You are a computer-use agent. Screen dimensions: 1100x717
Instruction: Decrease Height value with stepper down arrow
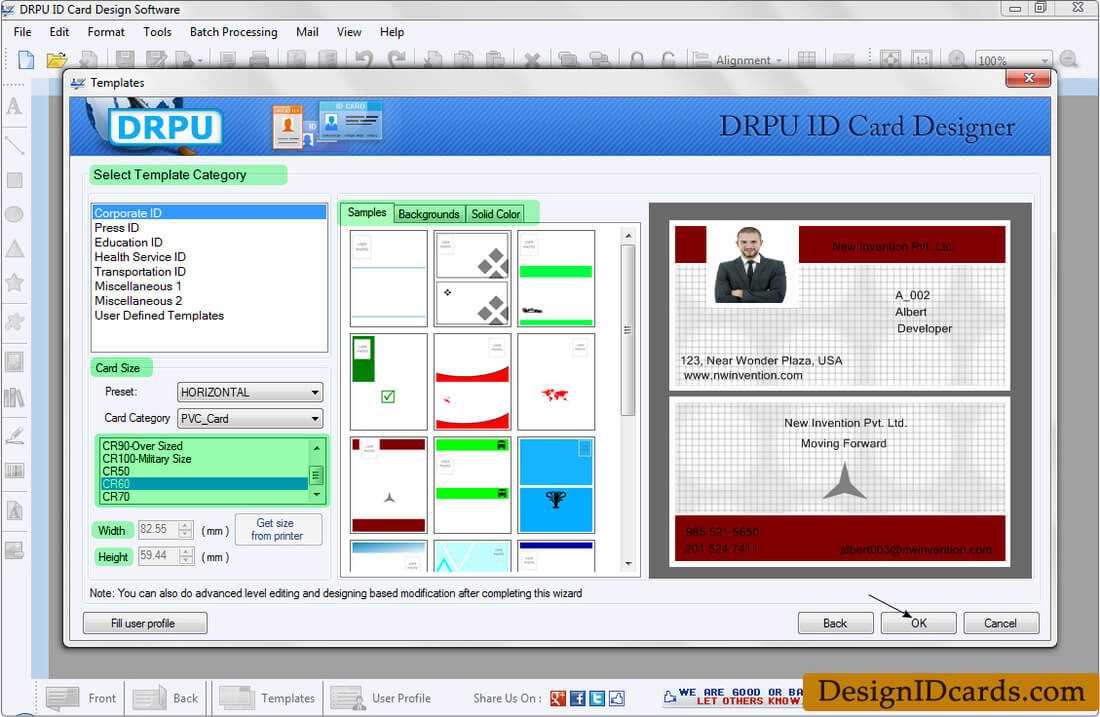pyautogui.click(x=186, y=561)
